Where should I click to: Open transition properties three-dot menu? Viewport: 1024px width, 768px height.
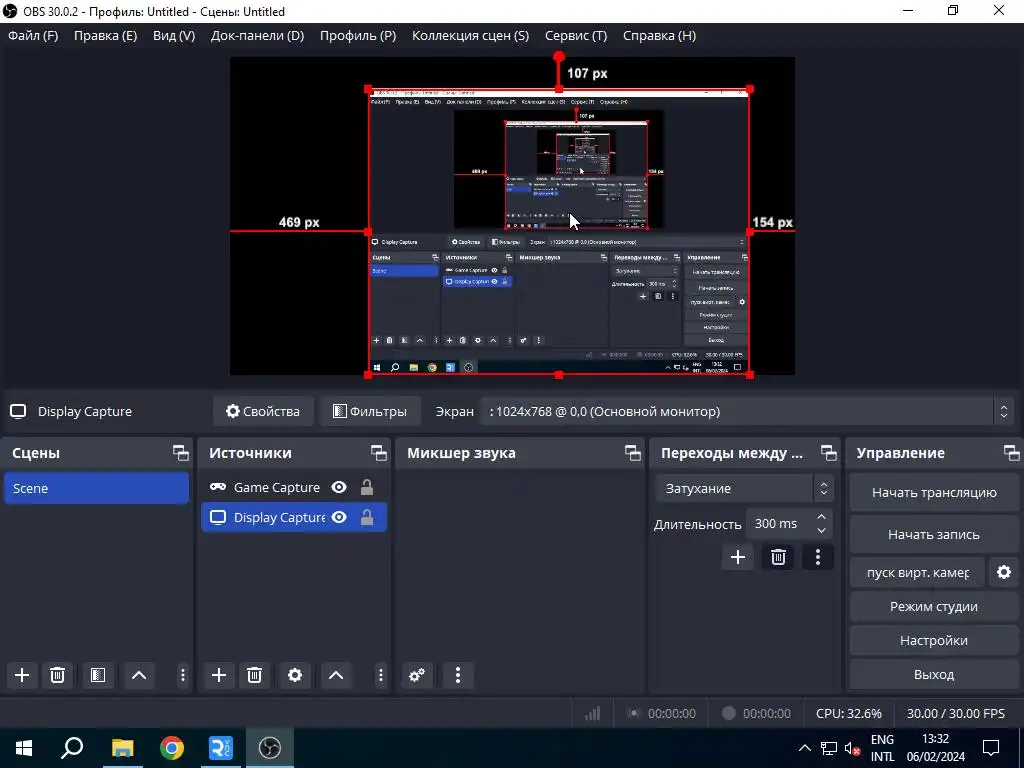(818, 557)
